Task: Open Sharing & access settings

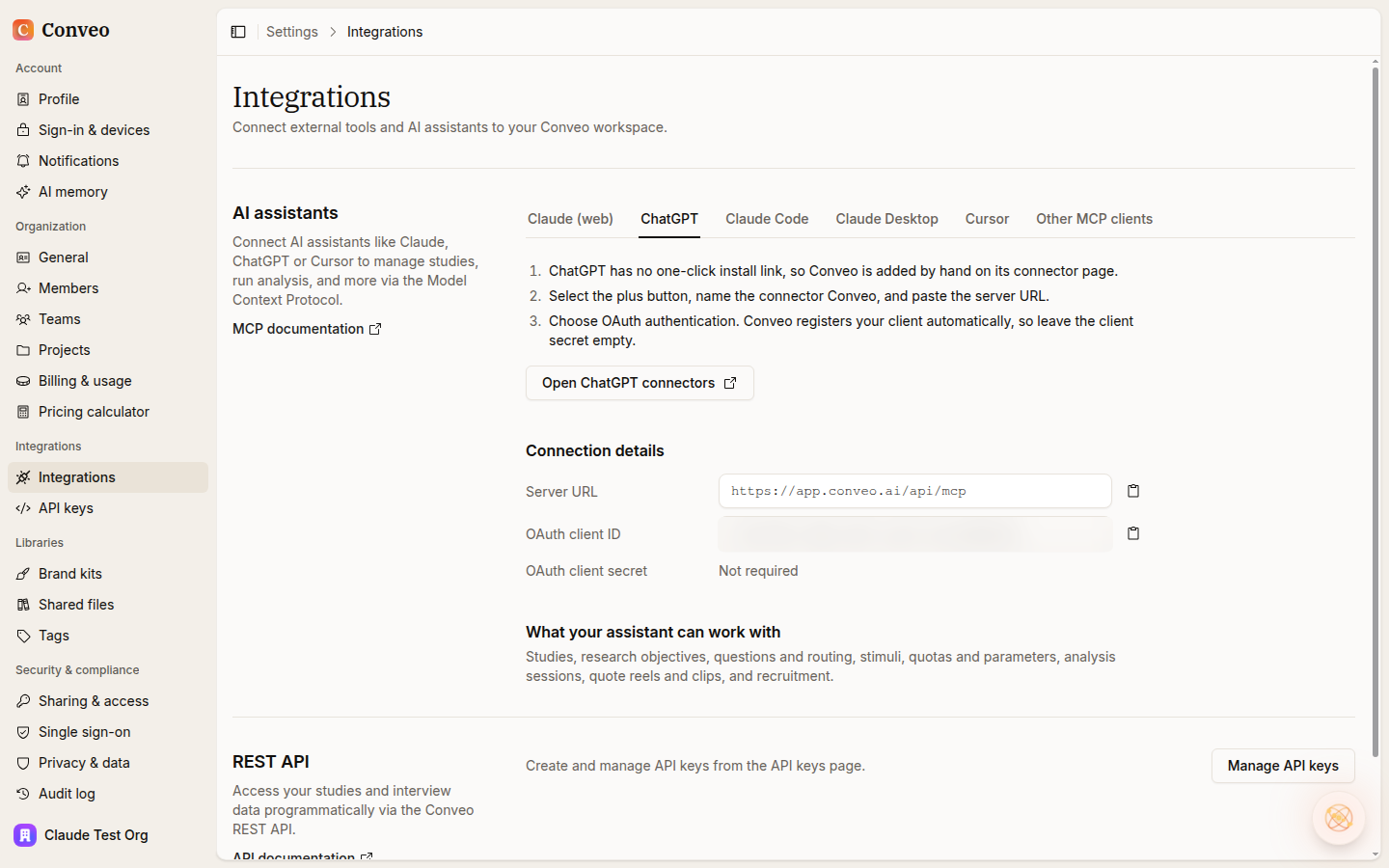Action: point(108,701)
